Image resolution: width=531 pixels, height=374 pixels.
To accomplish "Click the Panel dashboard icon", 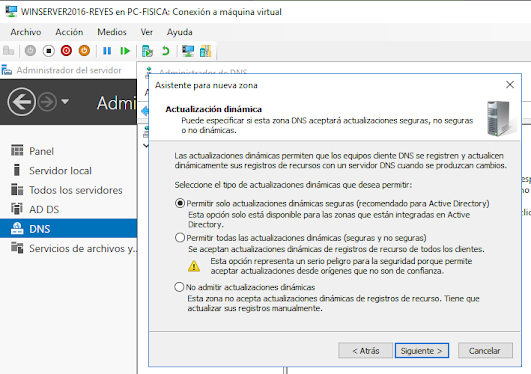I will (x=17, y=150).
